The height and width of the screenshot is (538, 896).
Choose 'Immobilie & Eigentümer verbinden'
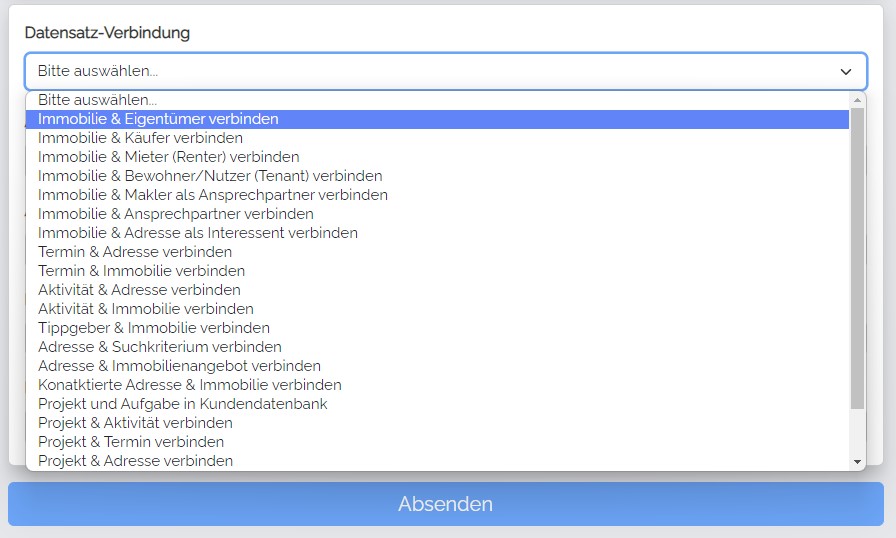158,119
